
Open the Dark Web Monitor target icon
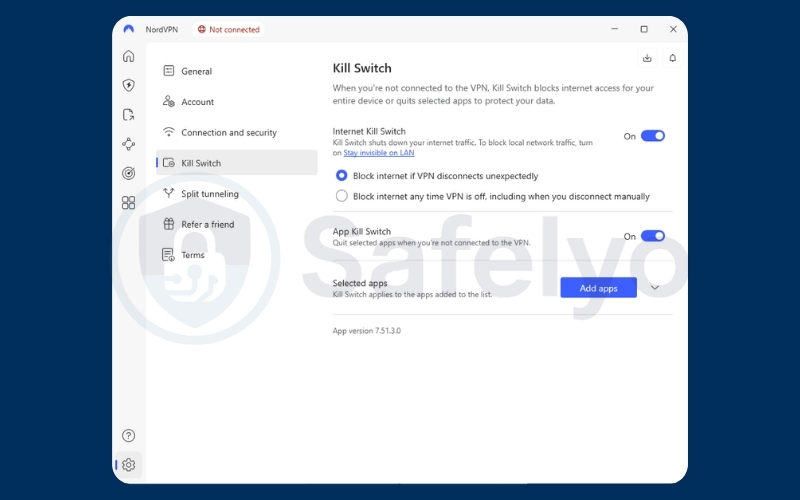click(129, 173)
